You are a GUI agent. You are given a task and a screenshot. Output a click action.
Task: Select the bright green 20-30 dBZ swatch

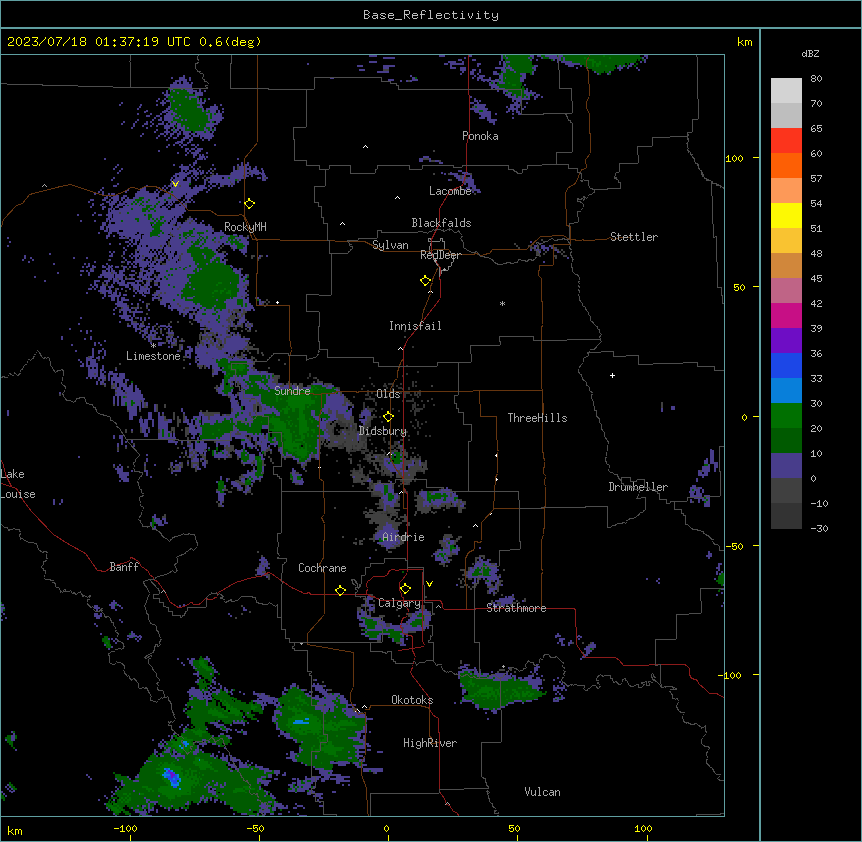coord(786,416)
